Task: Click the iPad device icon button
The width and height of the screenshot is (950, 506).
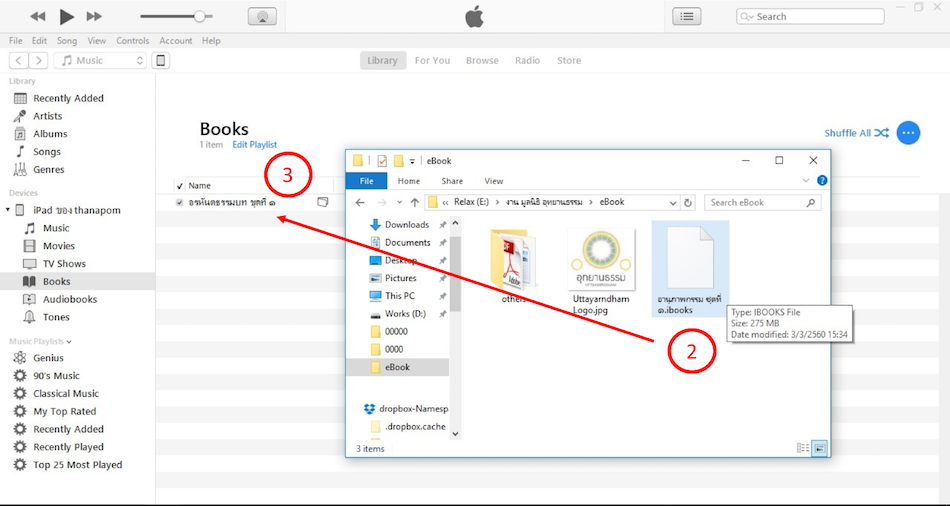Action: point(161,60)
